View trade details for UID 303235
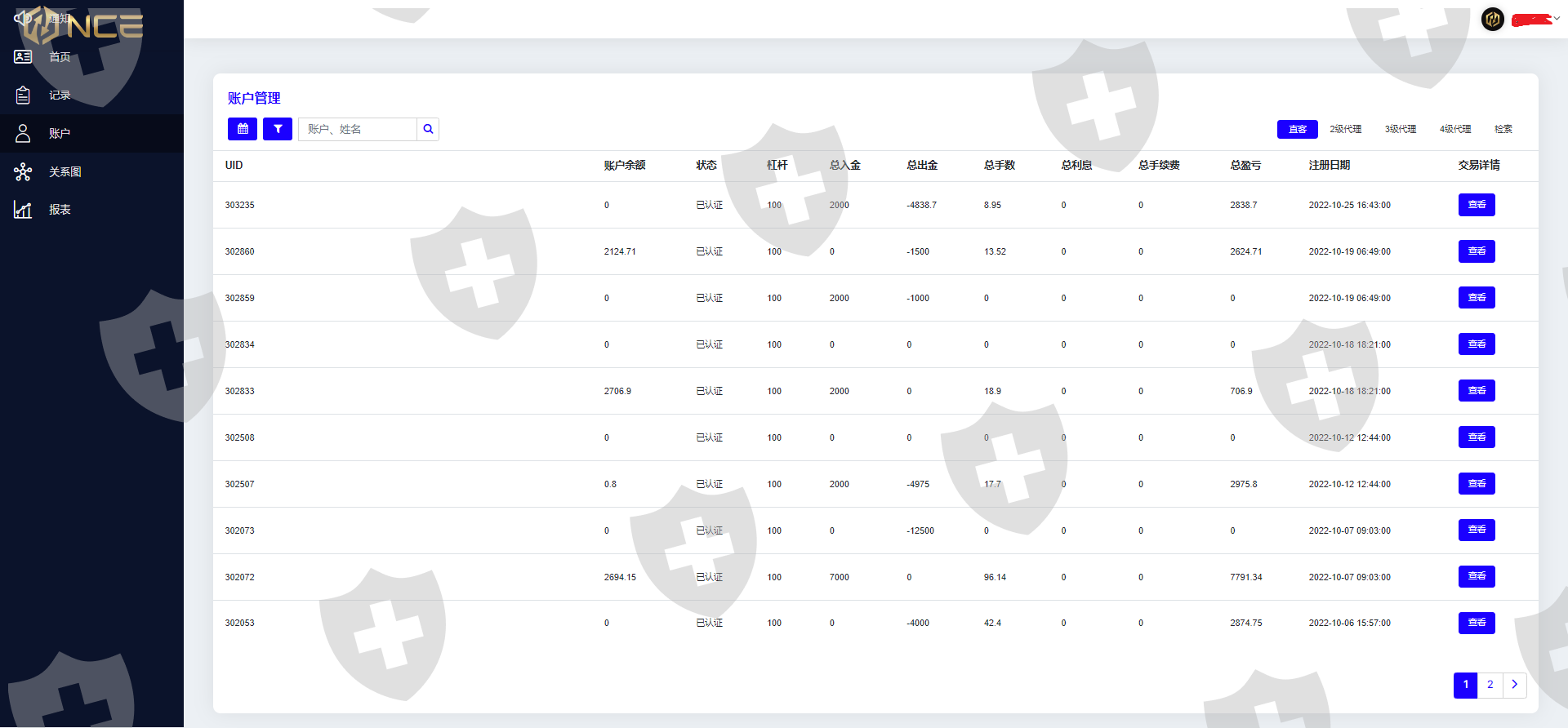The image size is (1568, 728). point(1477,205)
